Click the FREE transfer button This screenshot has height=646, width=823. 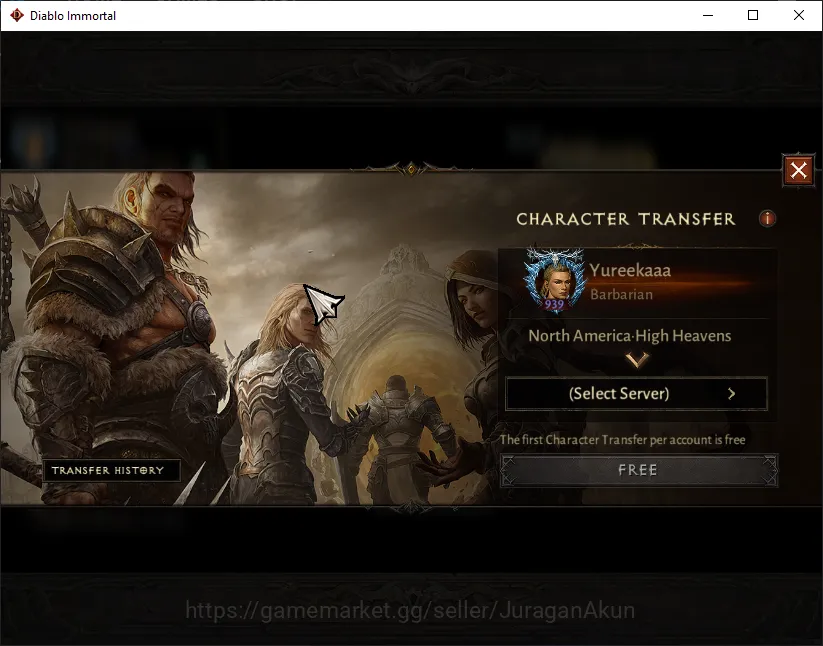click(638, 470)
